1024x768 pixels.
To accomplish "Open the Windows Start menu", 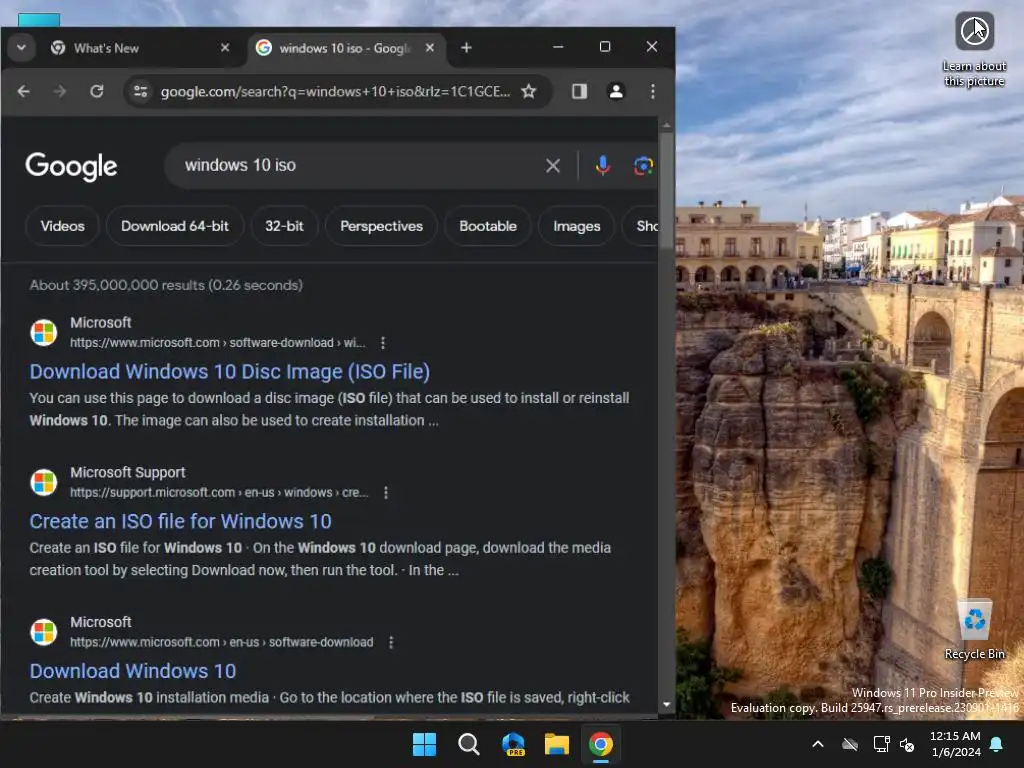I will tap(424, 744).
